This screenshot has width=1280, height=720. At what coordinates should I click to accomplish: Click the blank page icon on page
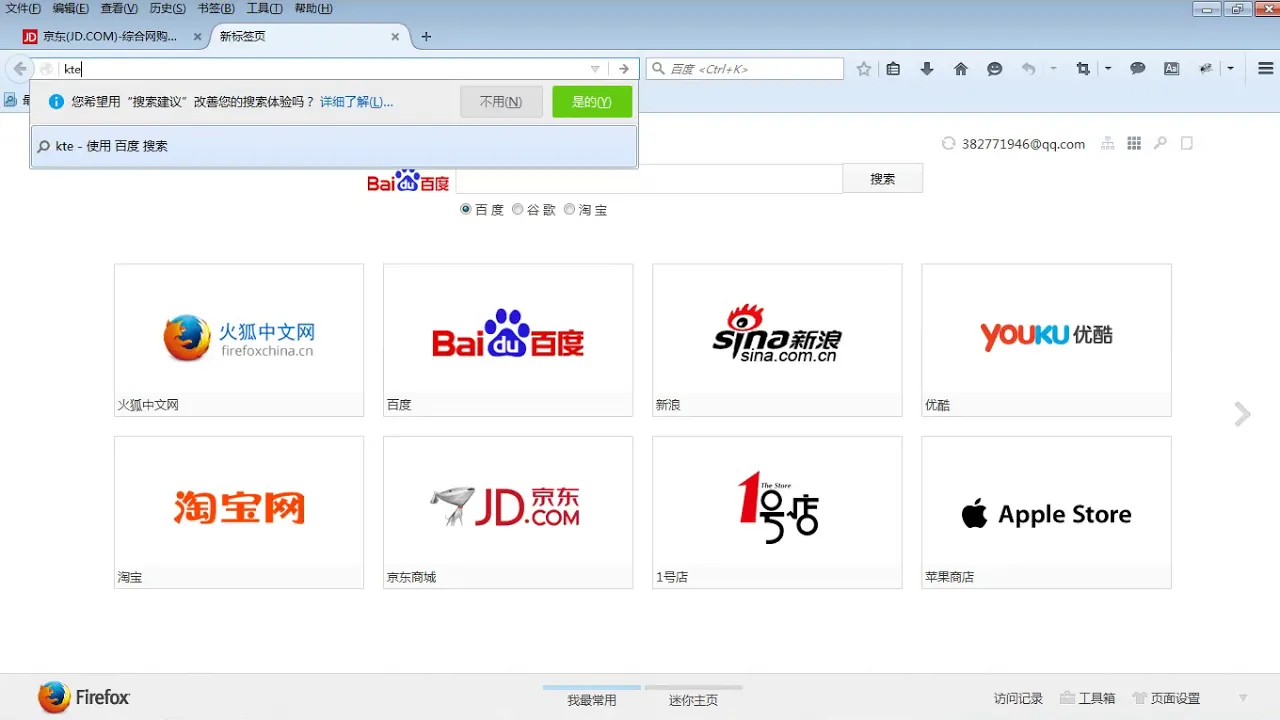[1187, 144]
